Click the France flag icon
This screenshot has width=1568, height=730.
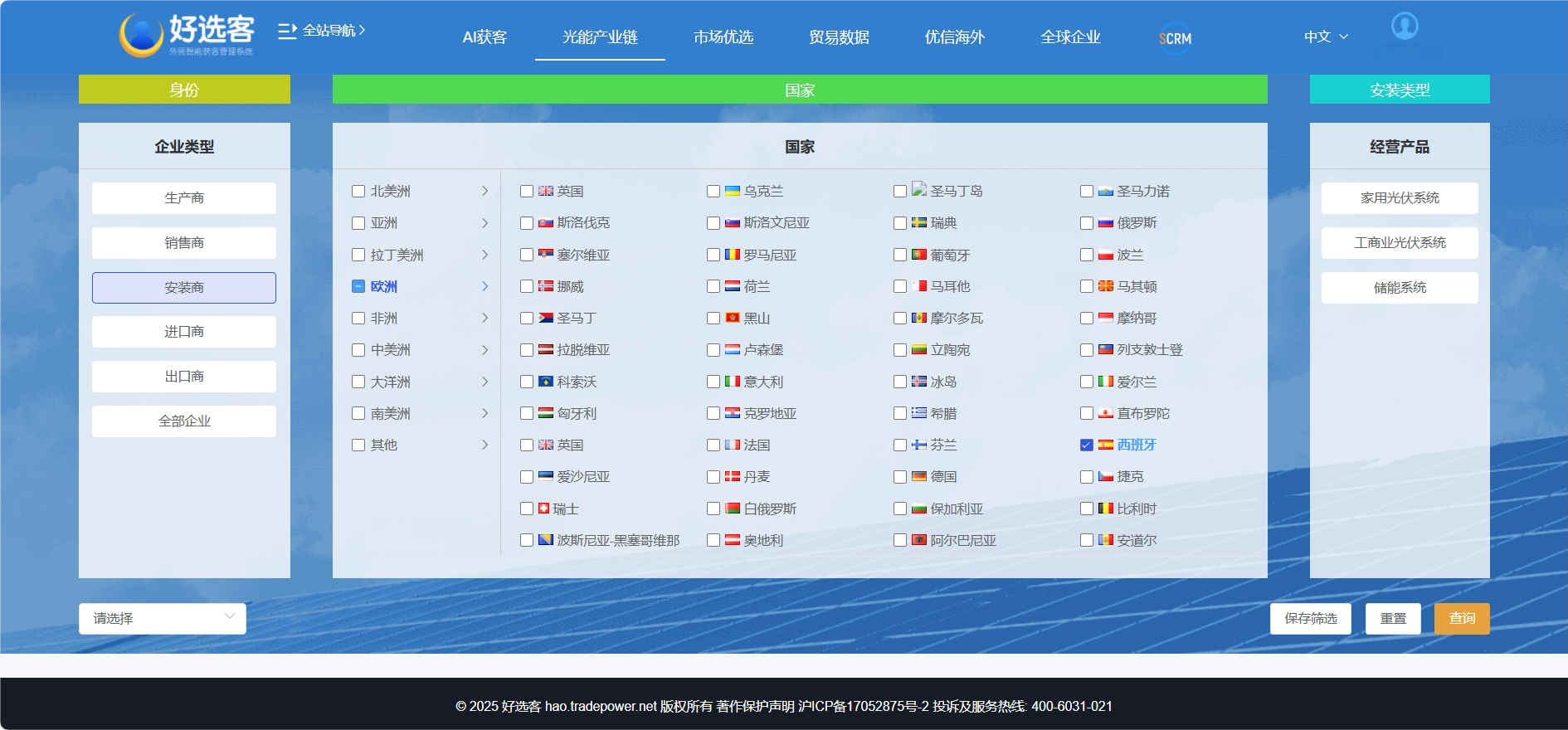pyautogui.click(x=733, y=445)
